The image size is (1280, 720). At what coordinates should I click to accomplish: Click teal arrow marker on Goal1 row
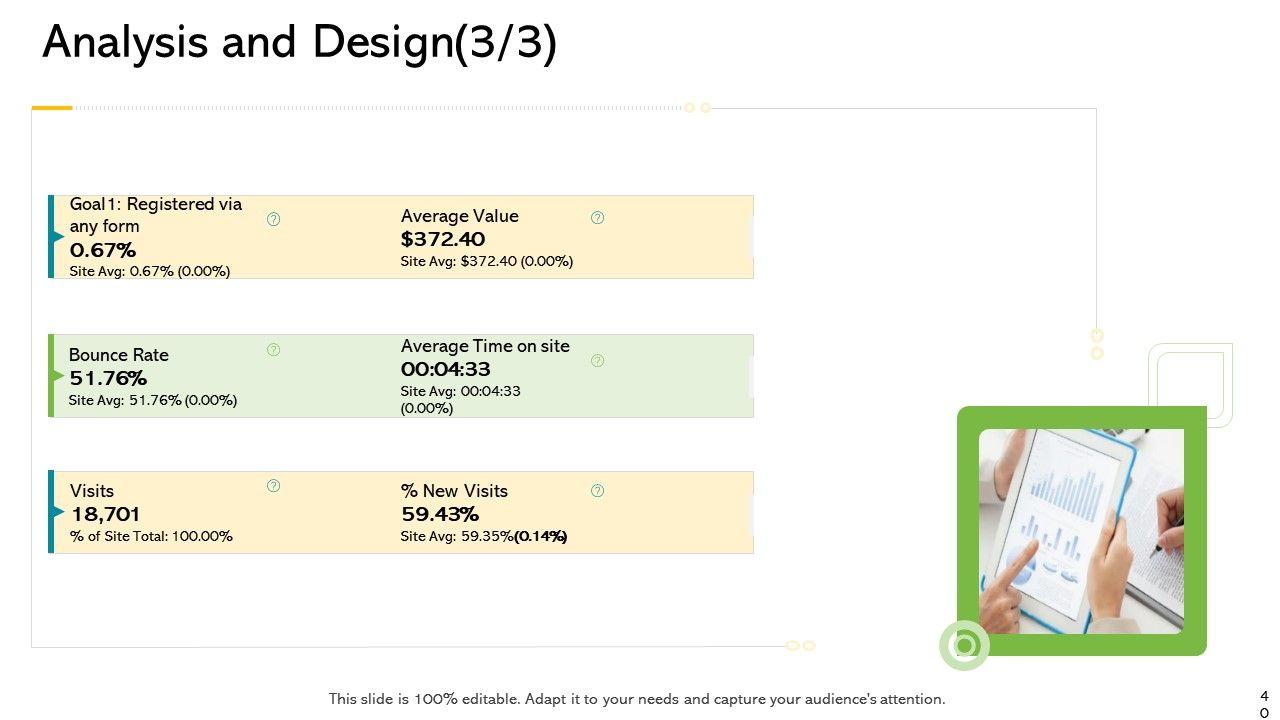pyautogui.click(x=58, y=237)
